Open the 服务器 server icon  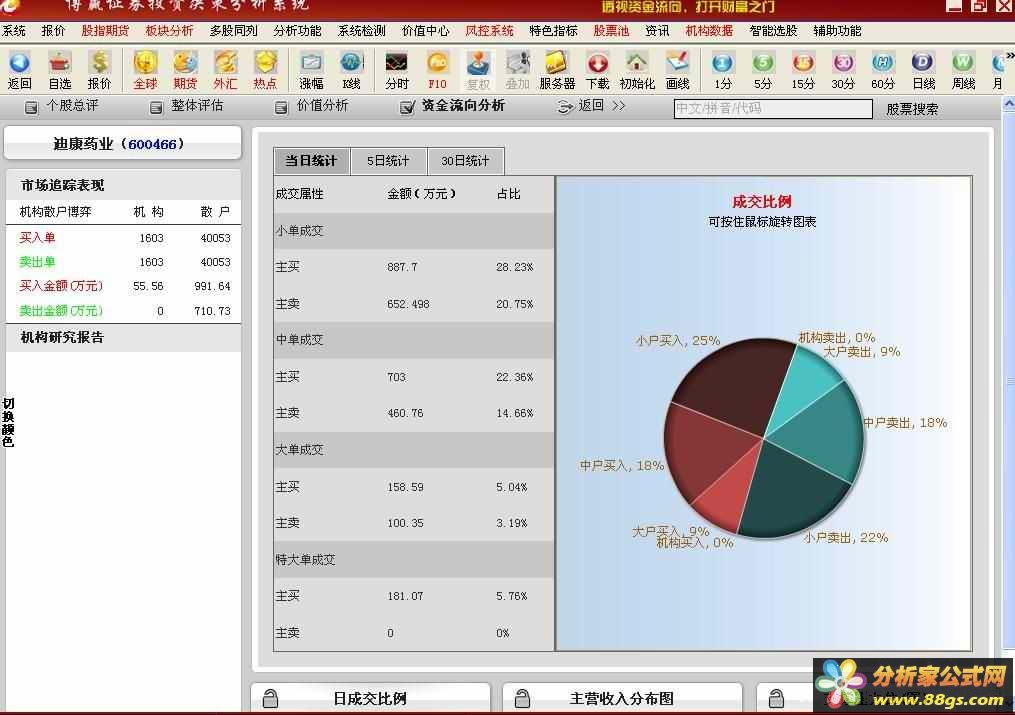pyautogui.click(x=557, y=71)
